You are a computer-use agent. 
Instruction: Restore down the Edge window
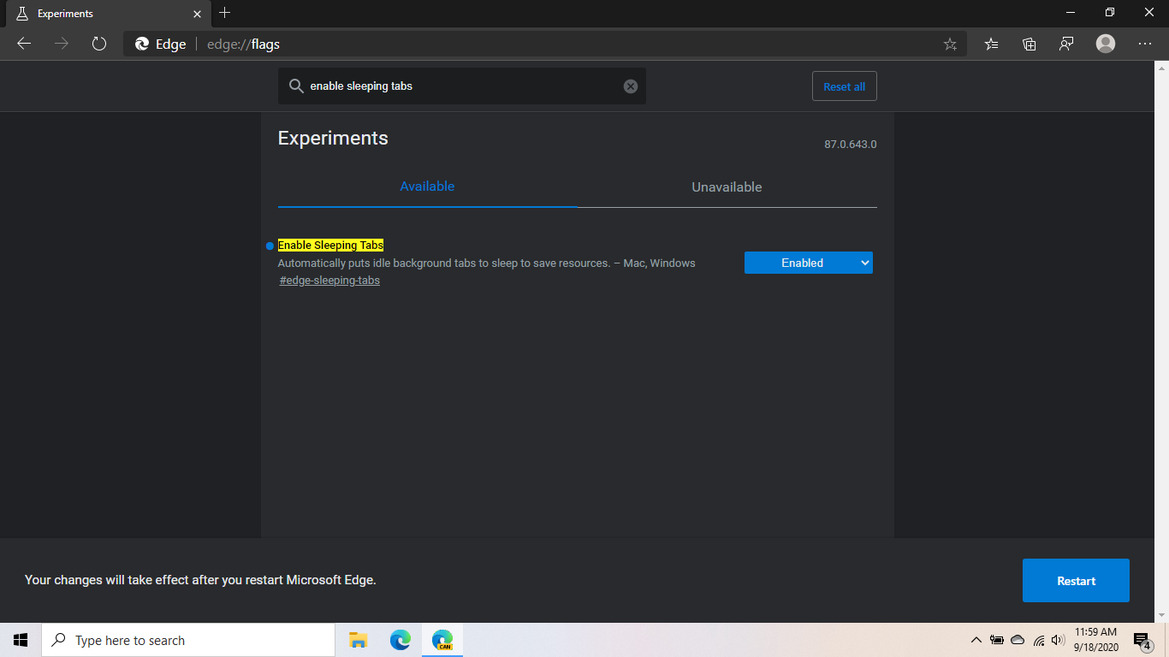(x=1109, y=13)
